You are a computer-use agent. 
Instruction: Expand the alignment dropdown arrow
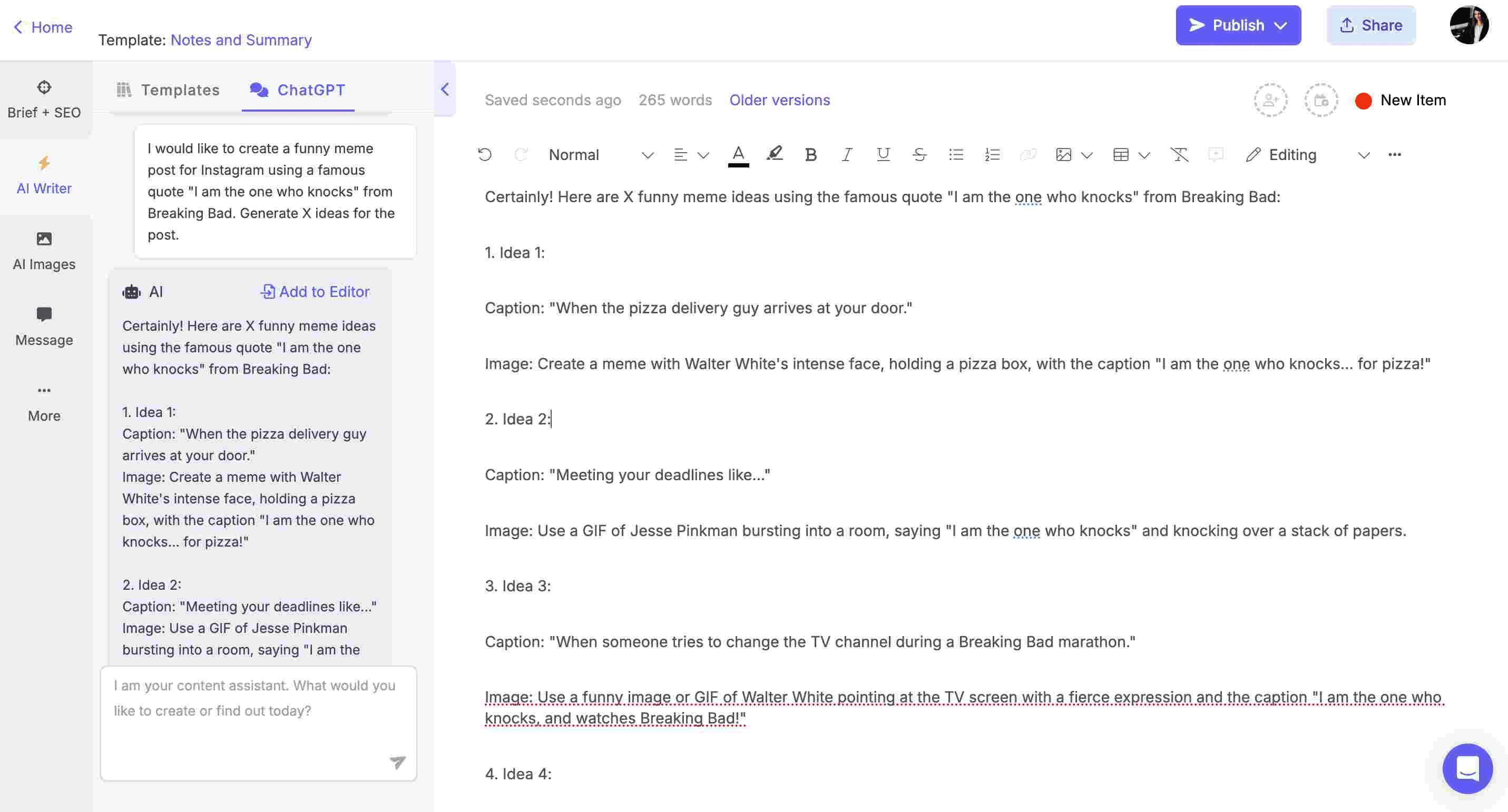point(703,155)
